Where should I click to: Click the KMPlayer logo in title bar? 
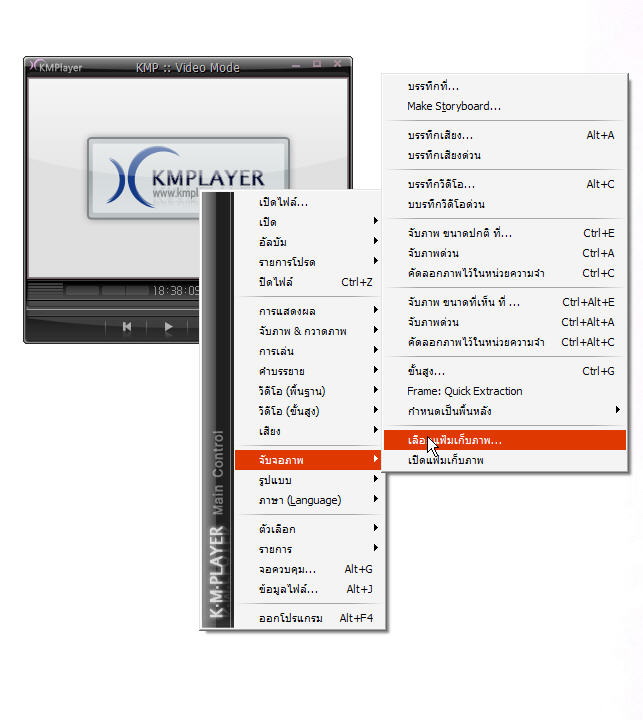point(56,67)
